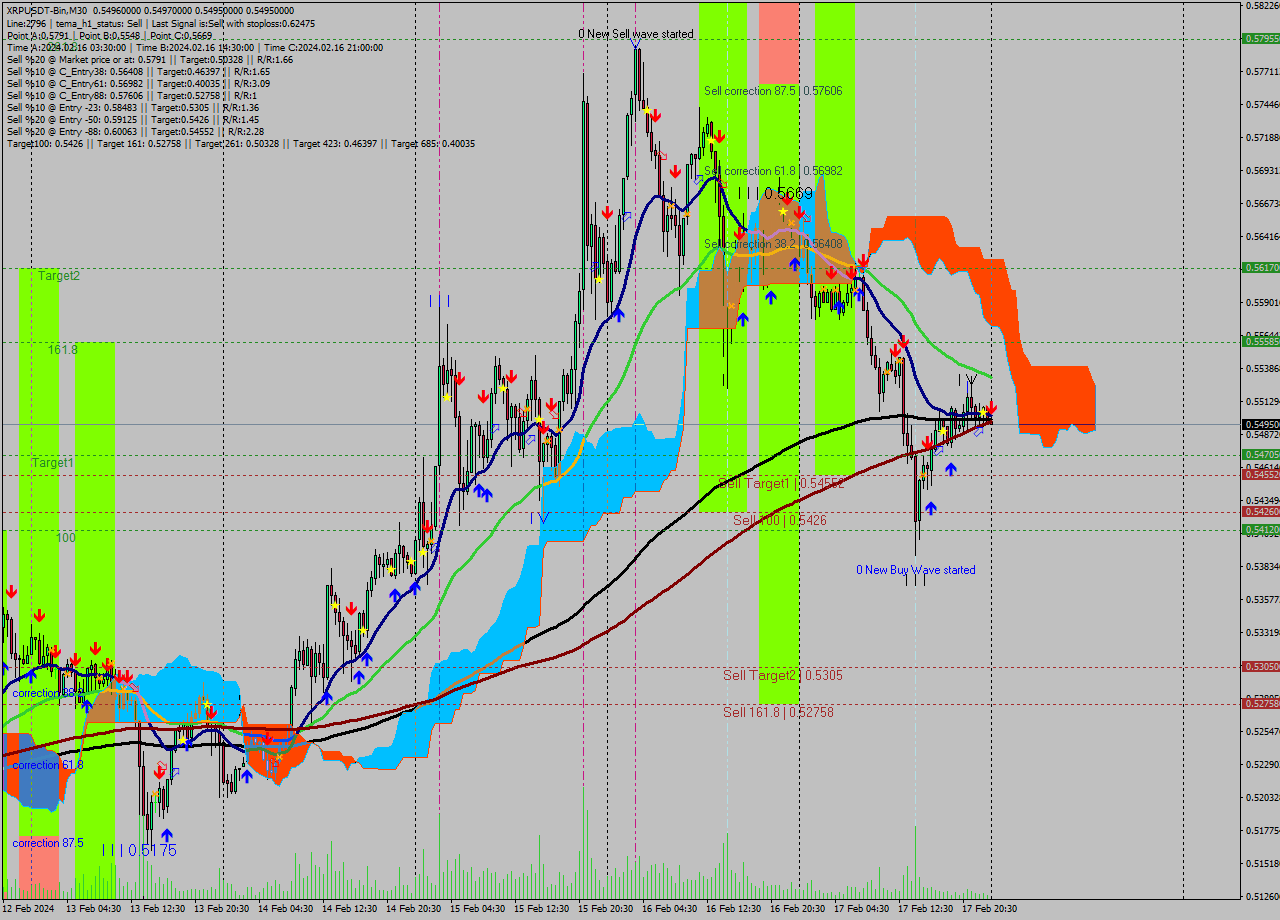Click the 'Sell %10 @ C_Entry38: 0.56408' line
The height and width of the screenshot is (920, 1280).
pyautogui.click(x=138, y=72)
